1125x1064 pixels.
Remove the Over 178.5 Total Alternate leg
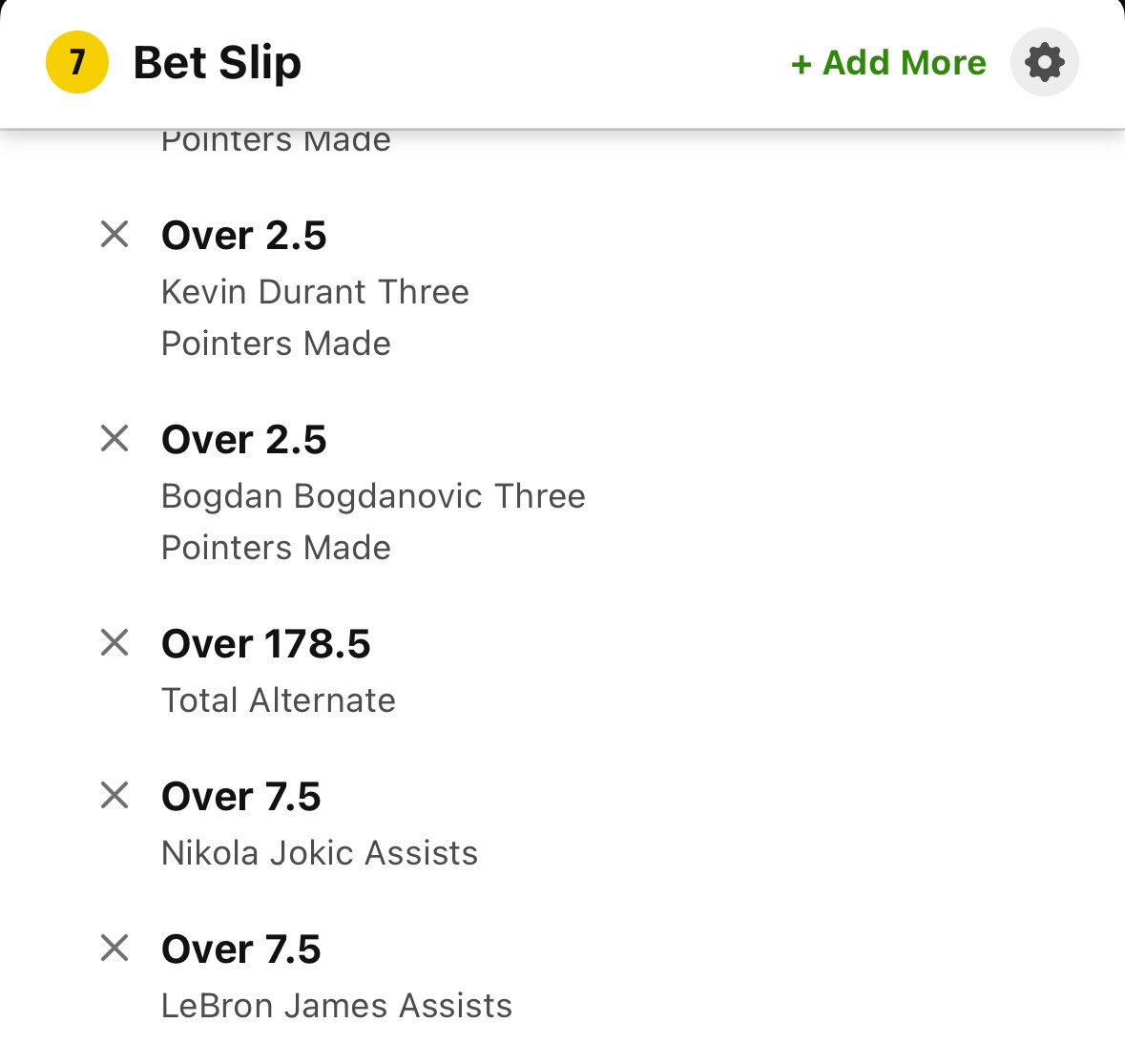coord(115,642)
